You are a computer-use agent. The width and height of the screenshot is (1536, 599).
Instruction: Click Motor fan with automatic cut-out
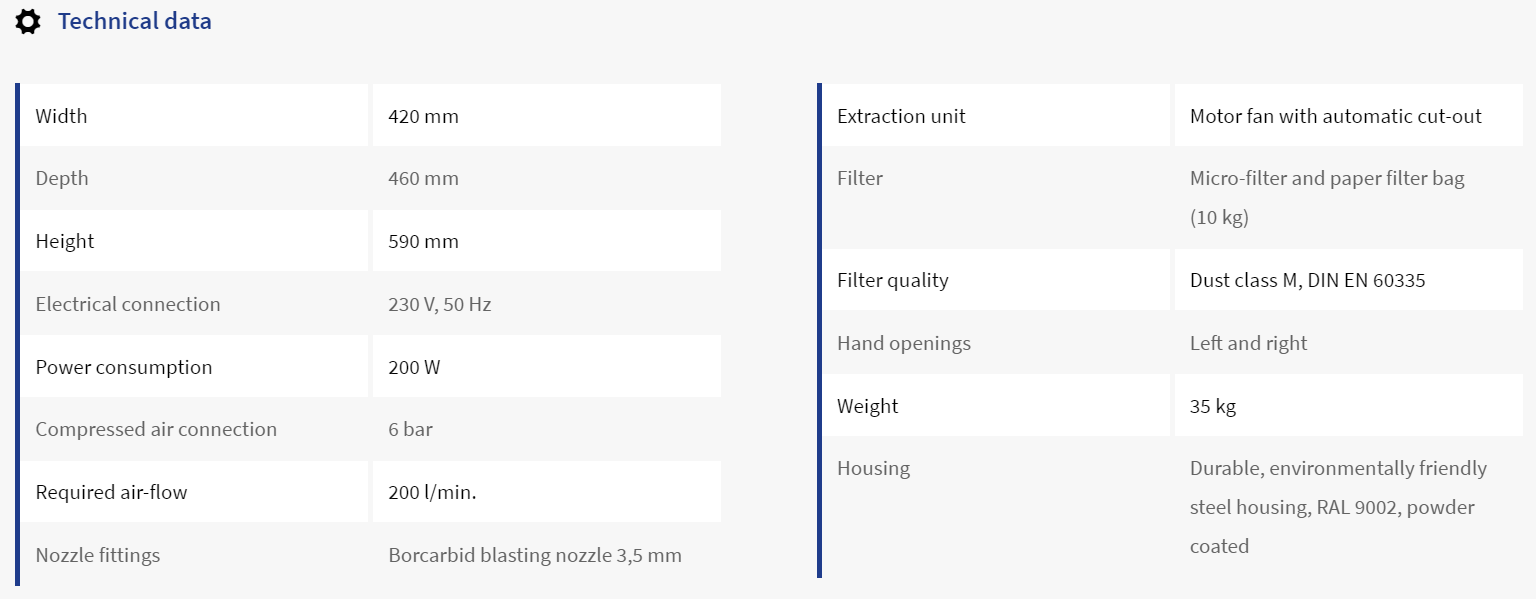click(1336, 116)
